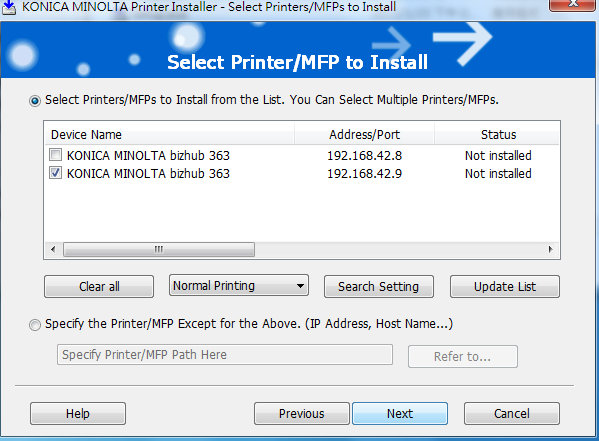Click the Status column header
This screenshot has height=441, width=599.
pos(497,135)
